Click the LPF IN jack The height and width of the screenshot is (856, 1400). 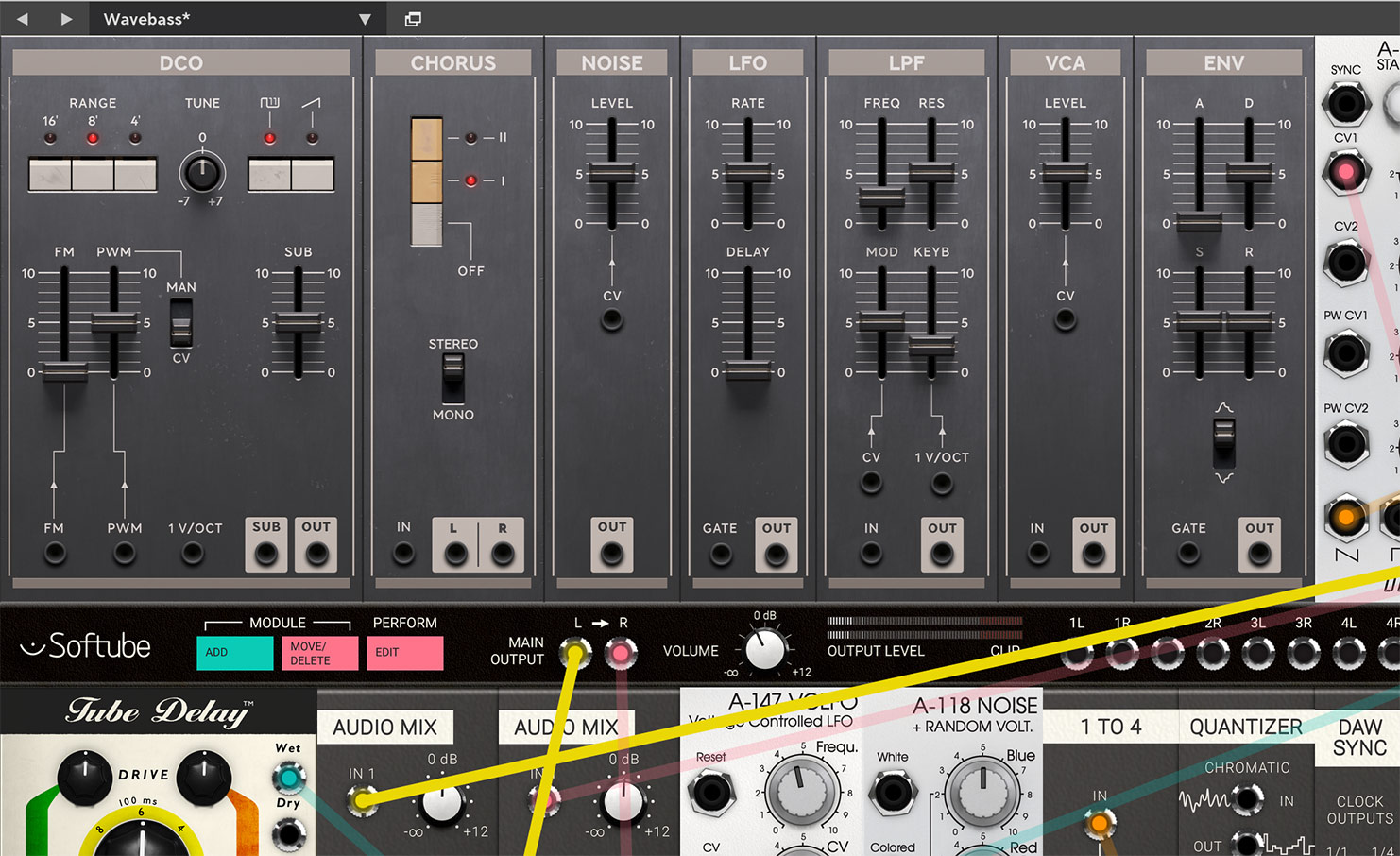tap(871, 554)
